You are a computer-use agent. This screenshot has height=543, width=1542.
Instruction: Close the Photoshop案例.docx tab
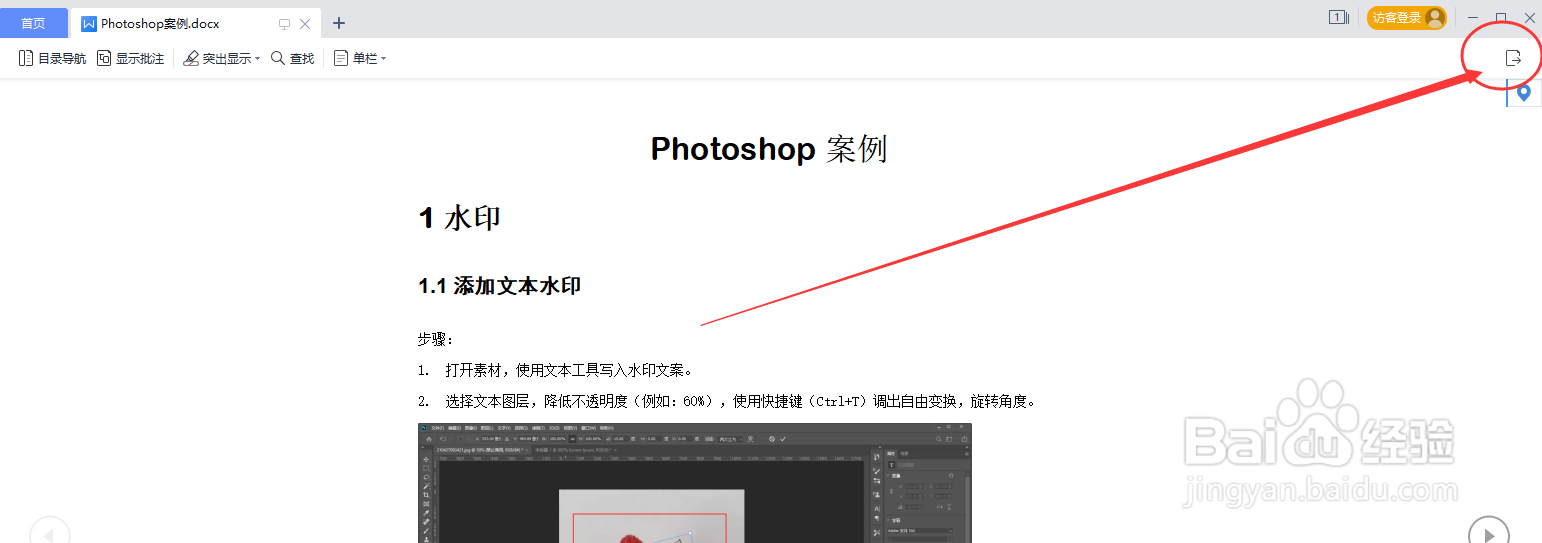tap(305, 24)
